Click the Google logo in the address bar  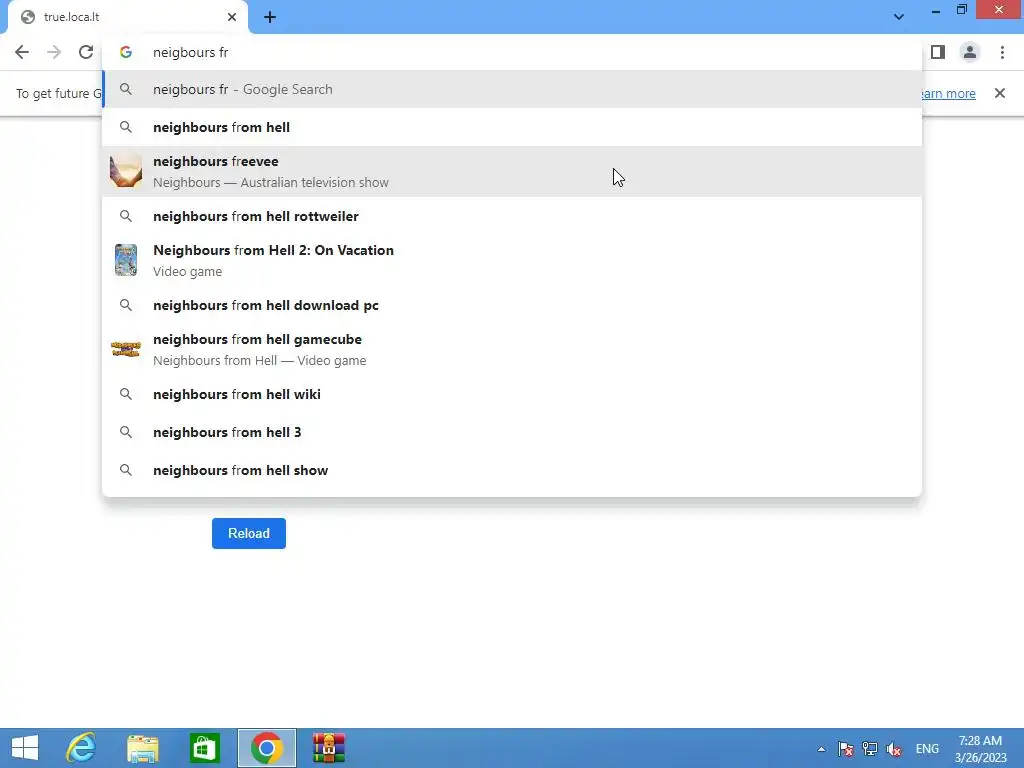126,52
